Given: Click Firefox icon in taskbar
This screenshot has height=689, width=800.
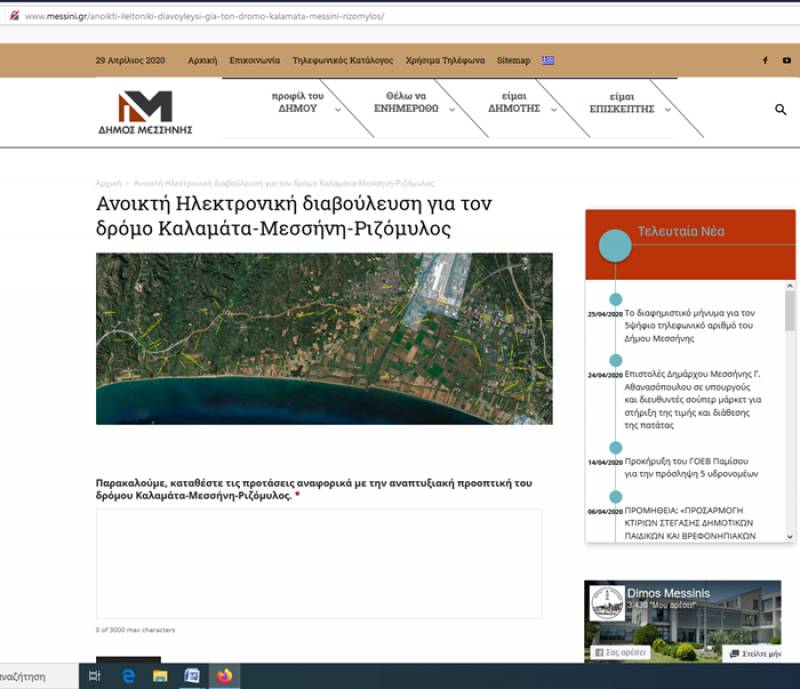Looking at the screenshot, I should (x=223, y=677).
